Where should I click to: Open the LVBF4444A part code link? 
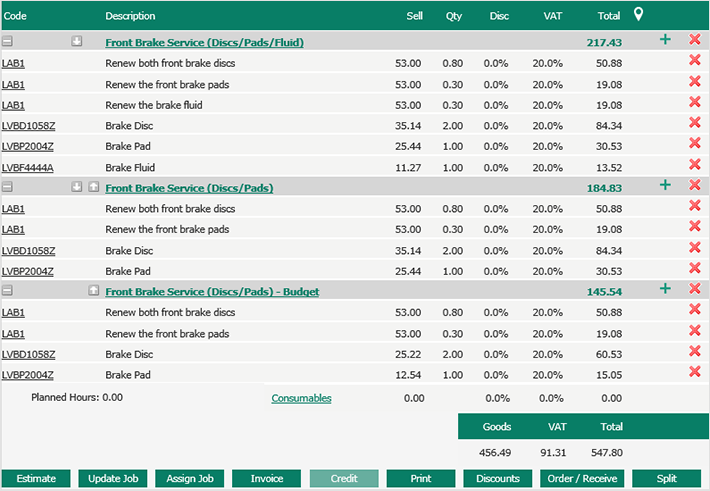pyautogui.click(x=28, y=167)
